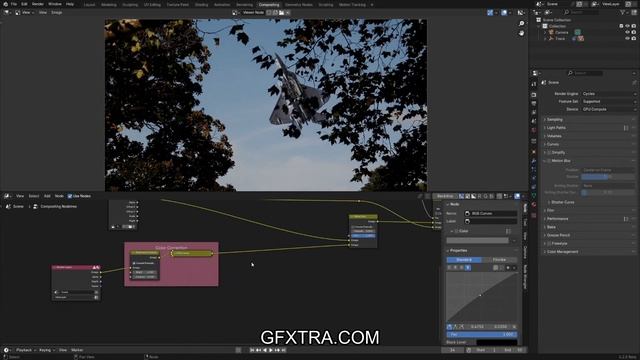Expand the Color Management panel
Image resolution: width=640 pixels, height=360 pixels.
point(562,252)
